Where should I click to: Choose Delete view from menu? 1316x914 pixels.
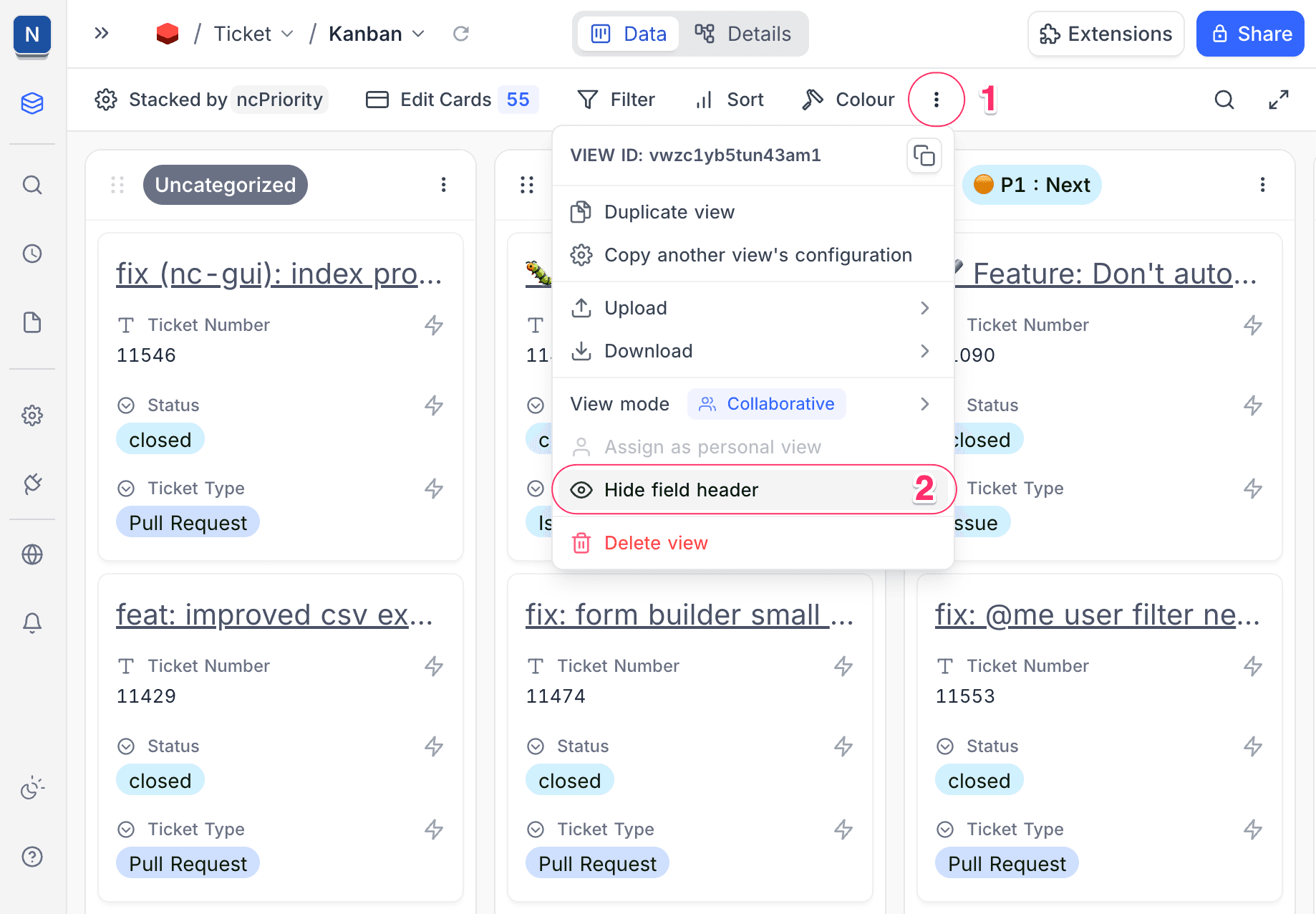pyautogui.click(x=655, y=543)
